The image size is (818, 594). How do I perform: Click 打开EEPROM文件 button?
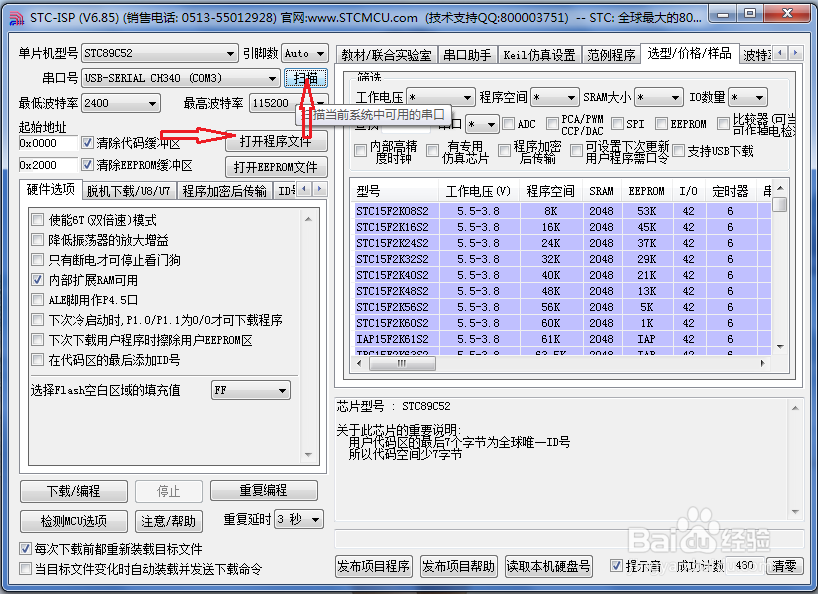click(276, 167)
